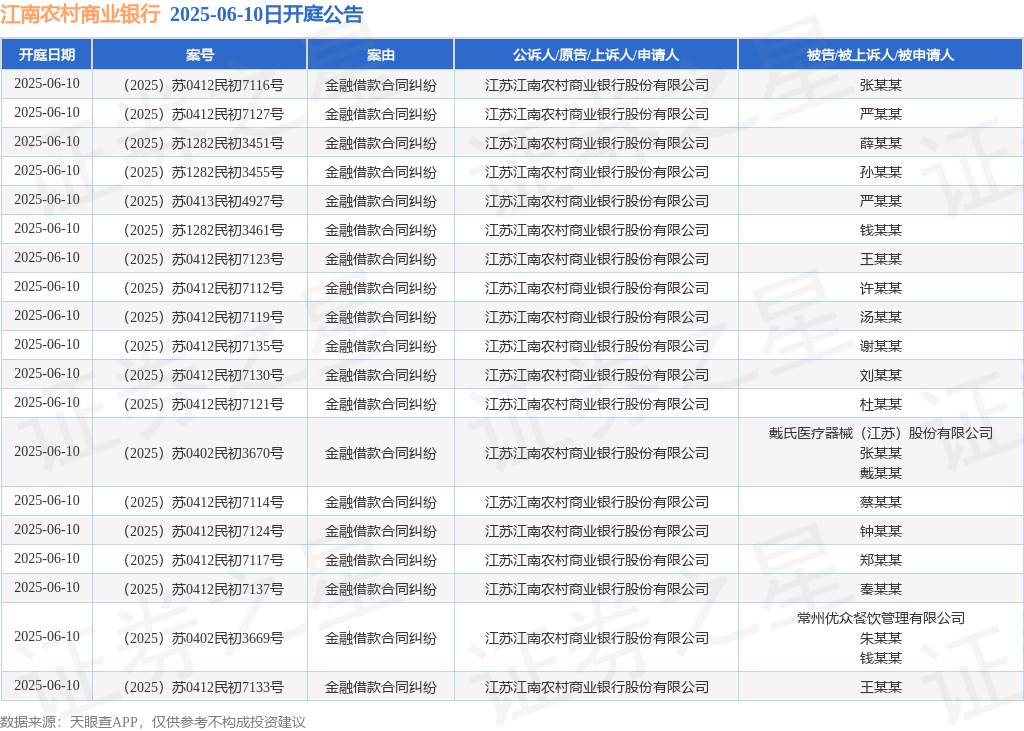Click defendant 朱某某
Viewport: 1024px width, 731px height.
tap(880, 638)
